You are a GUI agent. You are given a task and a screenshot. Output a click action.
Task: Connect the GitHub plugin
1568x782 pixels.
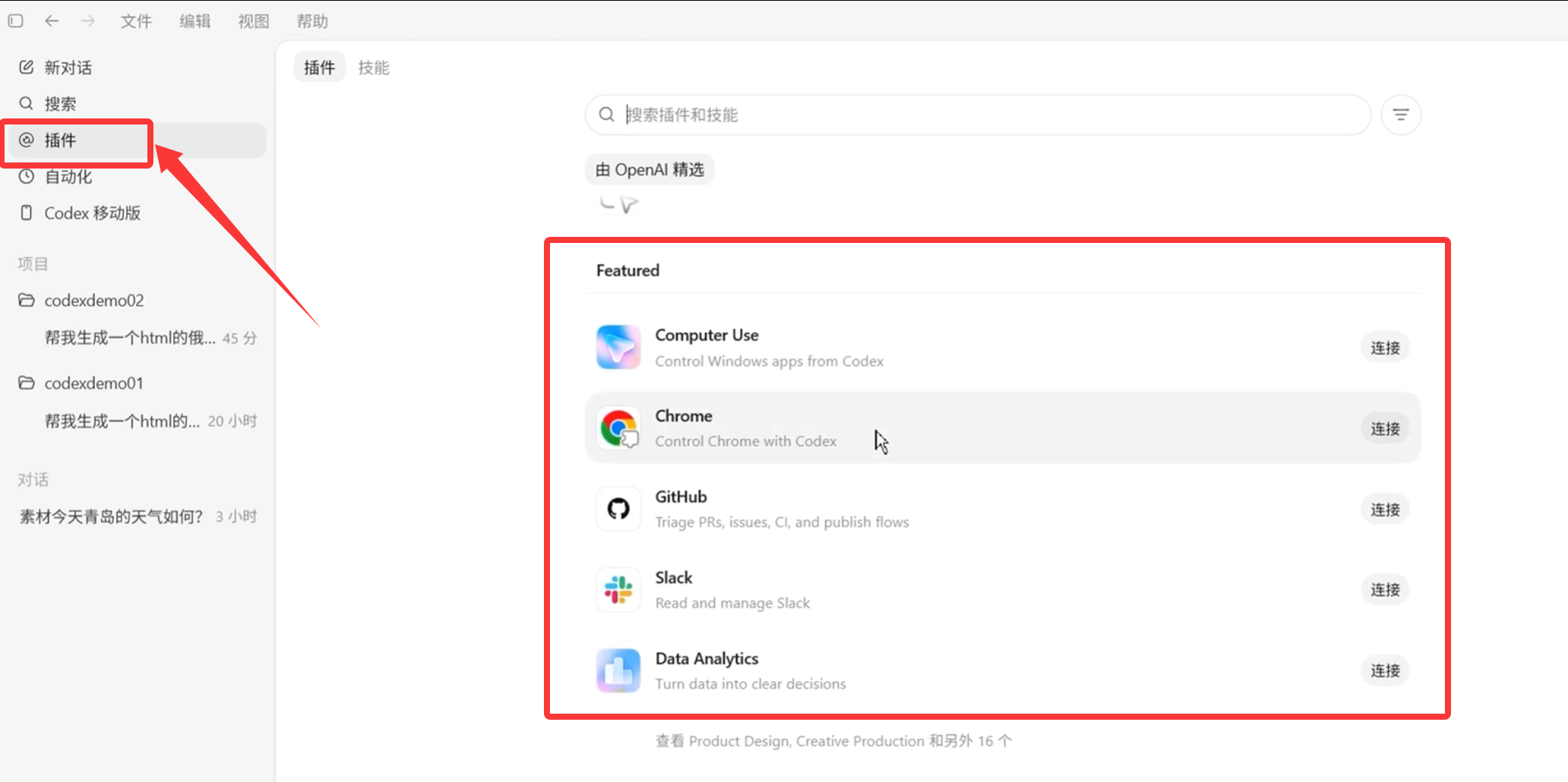(x=1385, y=509)
